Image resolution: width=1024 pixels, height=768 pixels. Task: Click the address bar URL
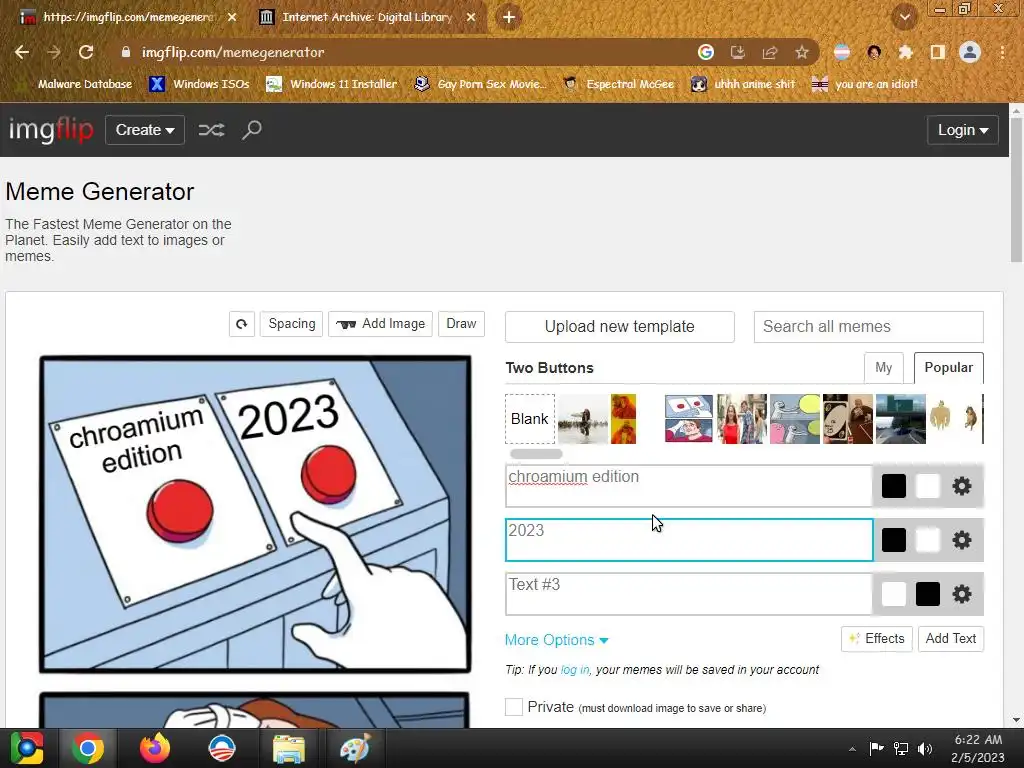click(x=233, y=52)
